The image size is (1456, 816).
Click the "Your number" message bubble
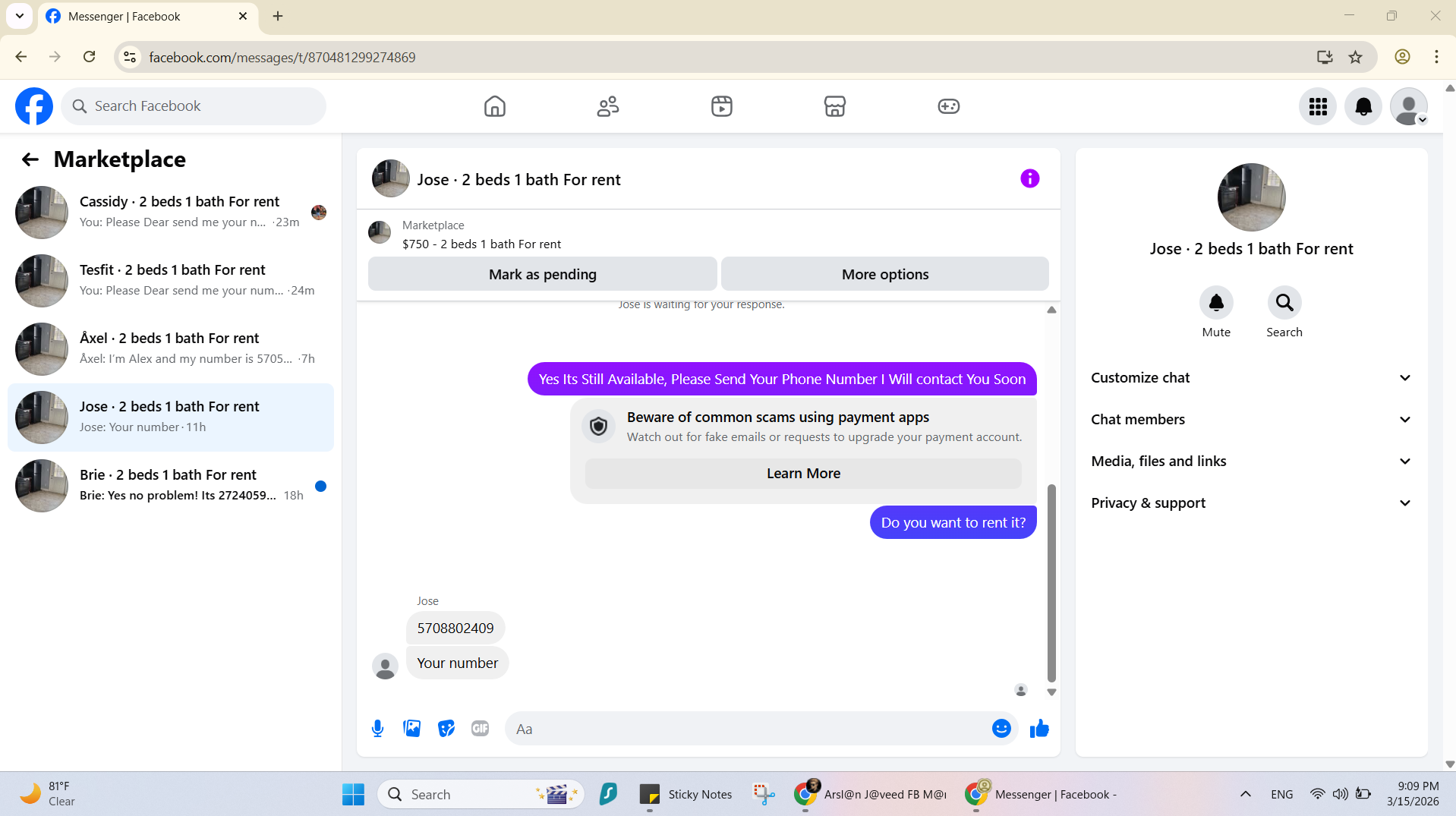point(457,663)
